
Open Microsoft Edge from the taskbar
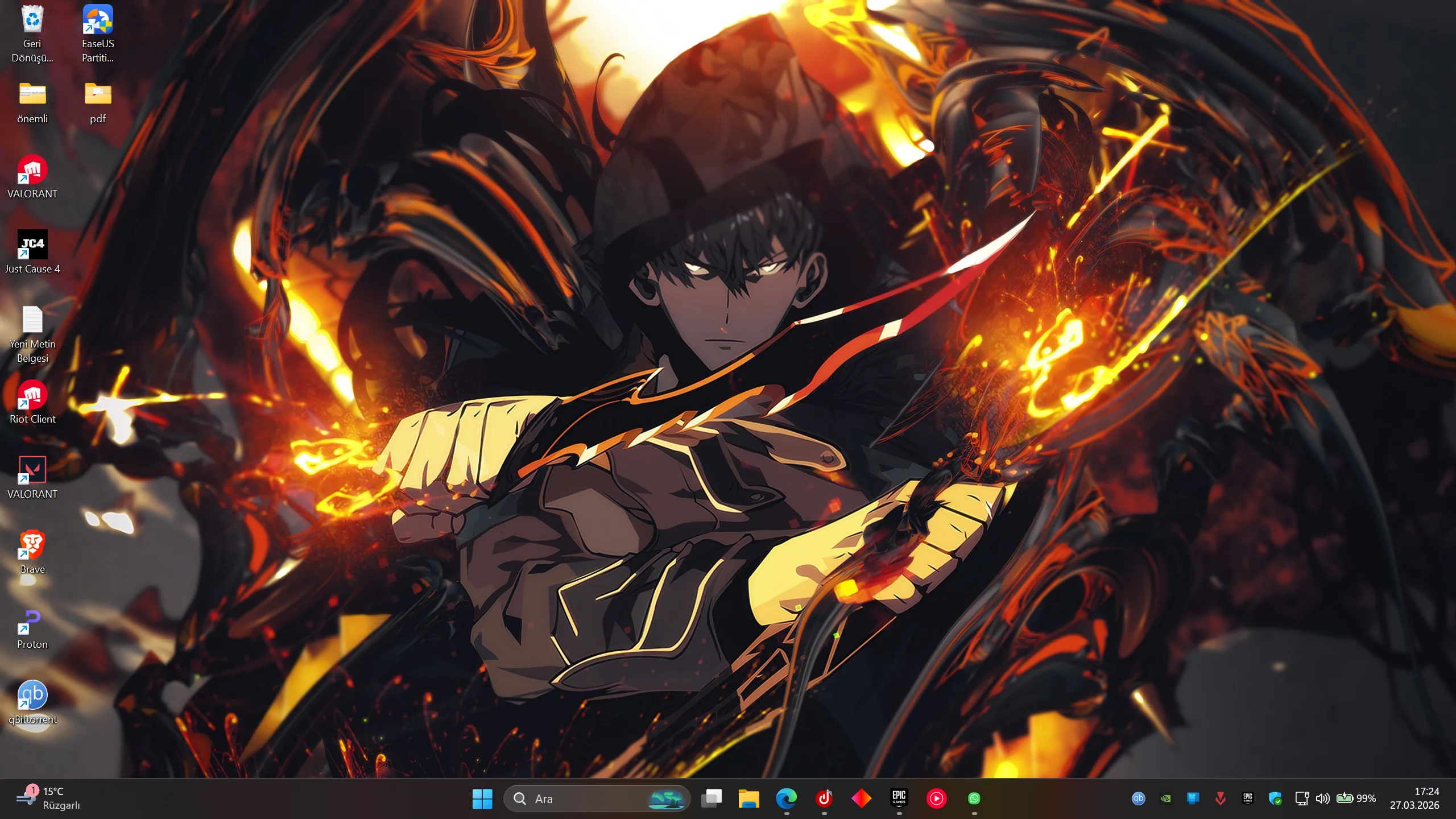[x=786, y=799]
